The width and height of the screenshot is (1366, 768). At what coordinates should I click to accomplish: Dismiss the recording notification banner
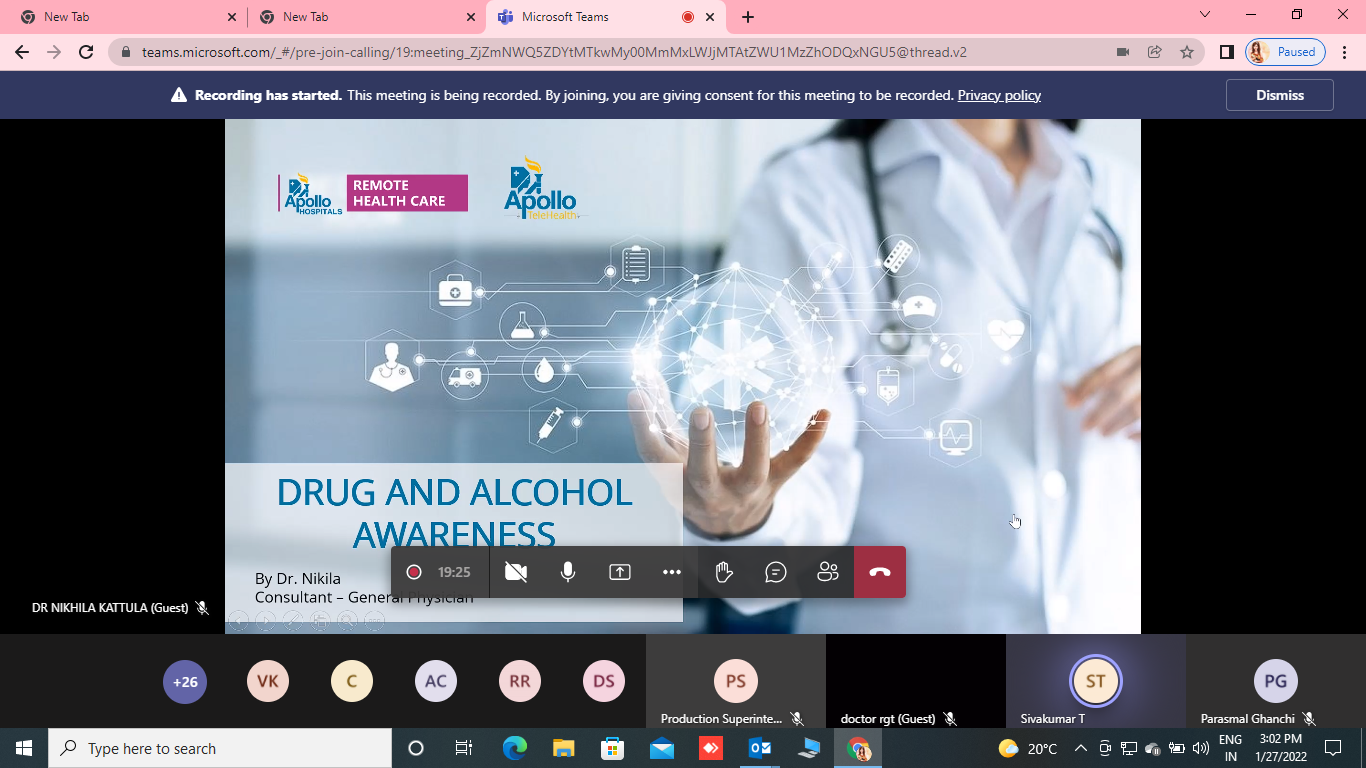point(1279,95)
